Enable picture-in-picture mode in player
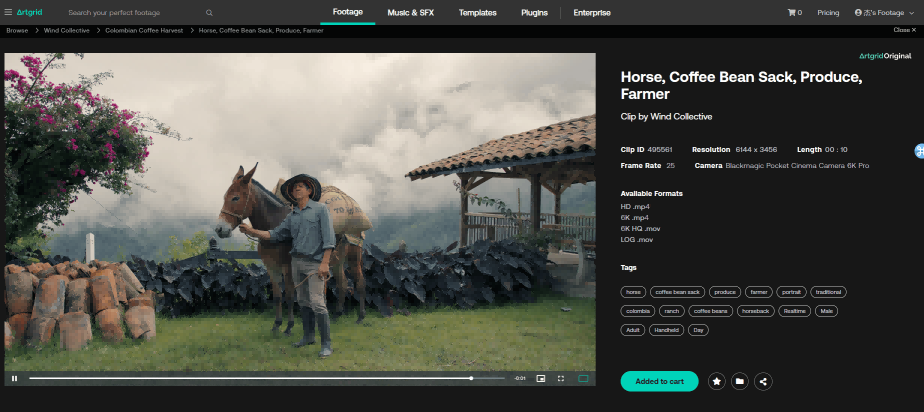Screen dimensions: 924x412 (x=541, y=378)
